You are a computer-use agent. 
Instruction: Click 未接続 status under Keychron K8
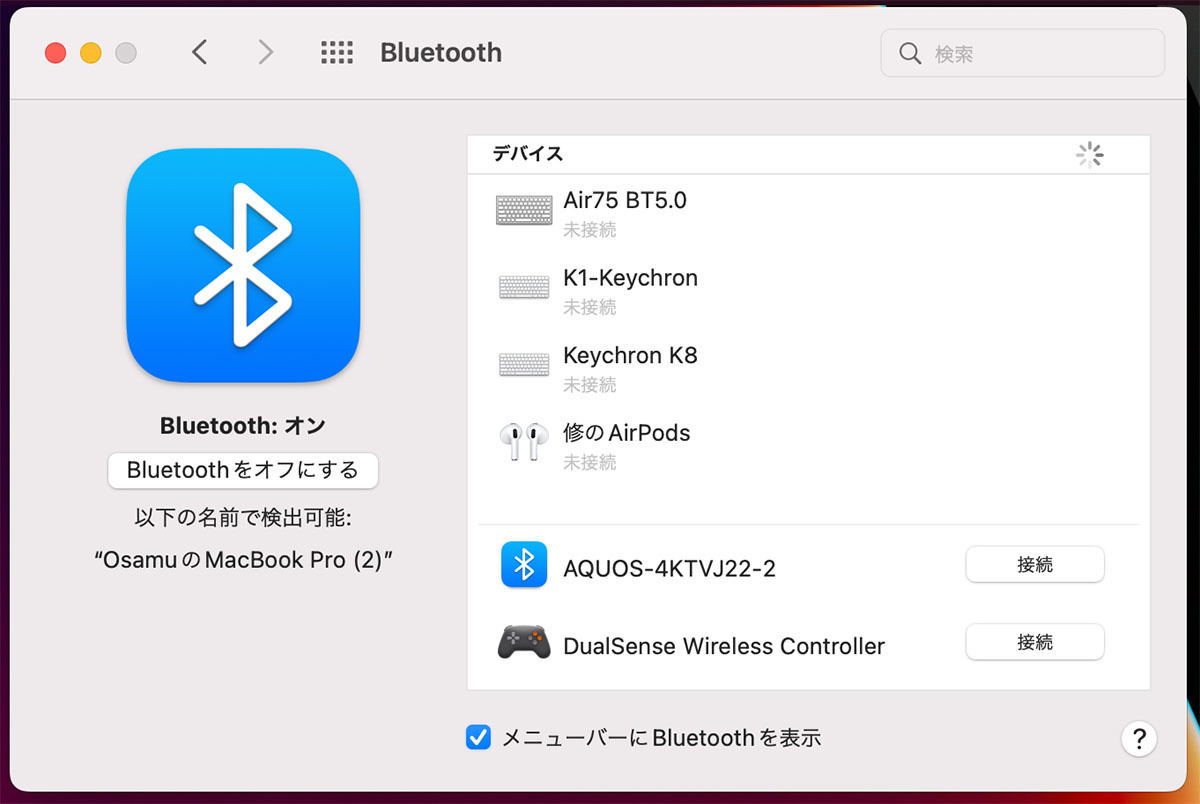point(589,385)
